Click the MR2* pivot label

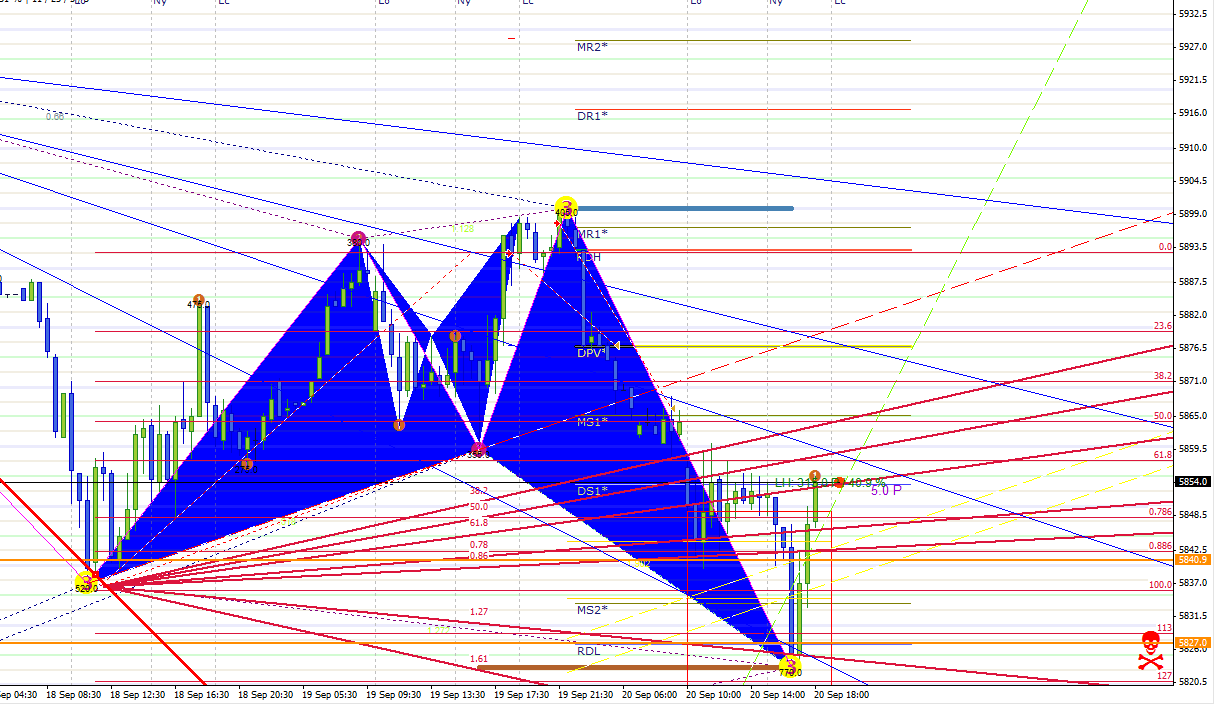[x=592, y=47]
